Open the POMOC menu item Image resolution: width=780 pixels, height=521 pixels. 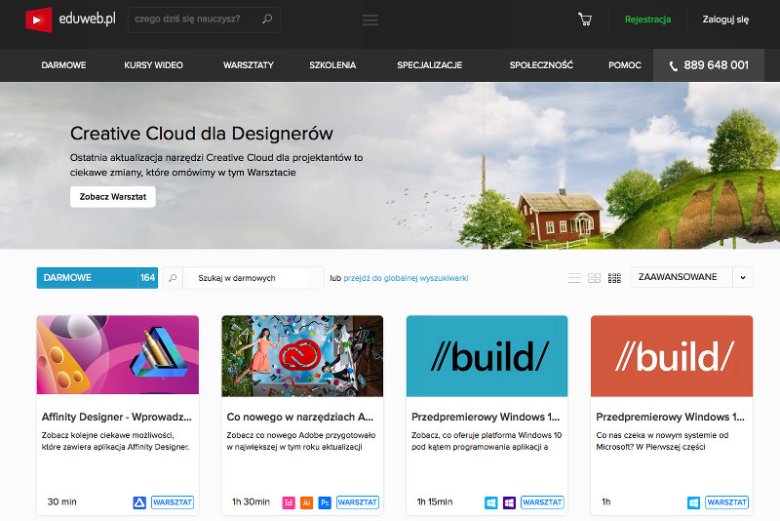(624, 65)
